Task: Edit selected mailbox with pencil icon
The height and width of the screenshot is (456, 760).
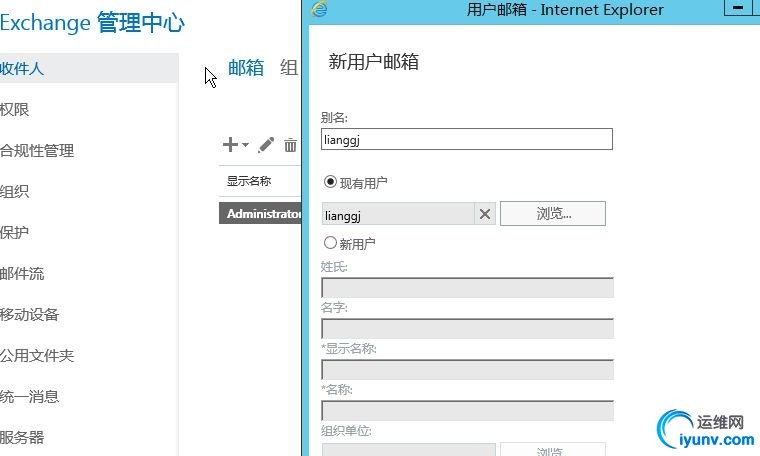Action: (266, 144)
